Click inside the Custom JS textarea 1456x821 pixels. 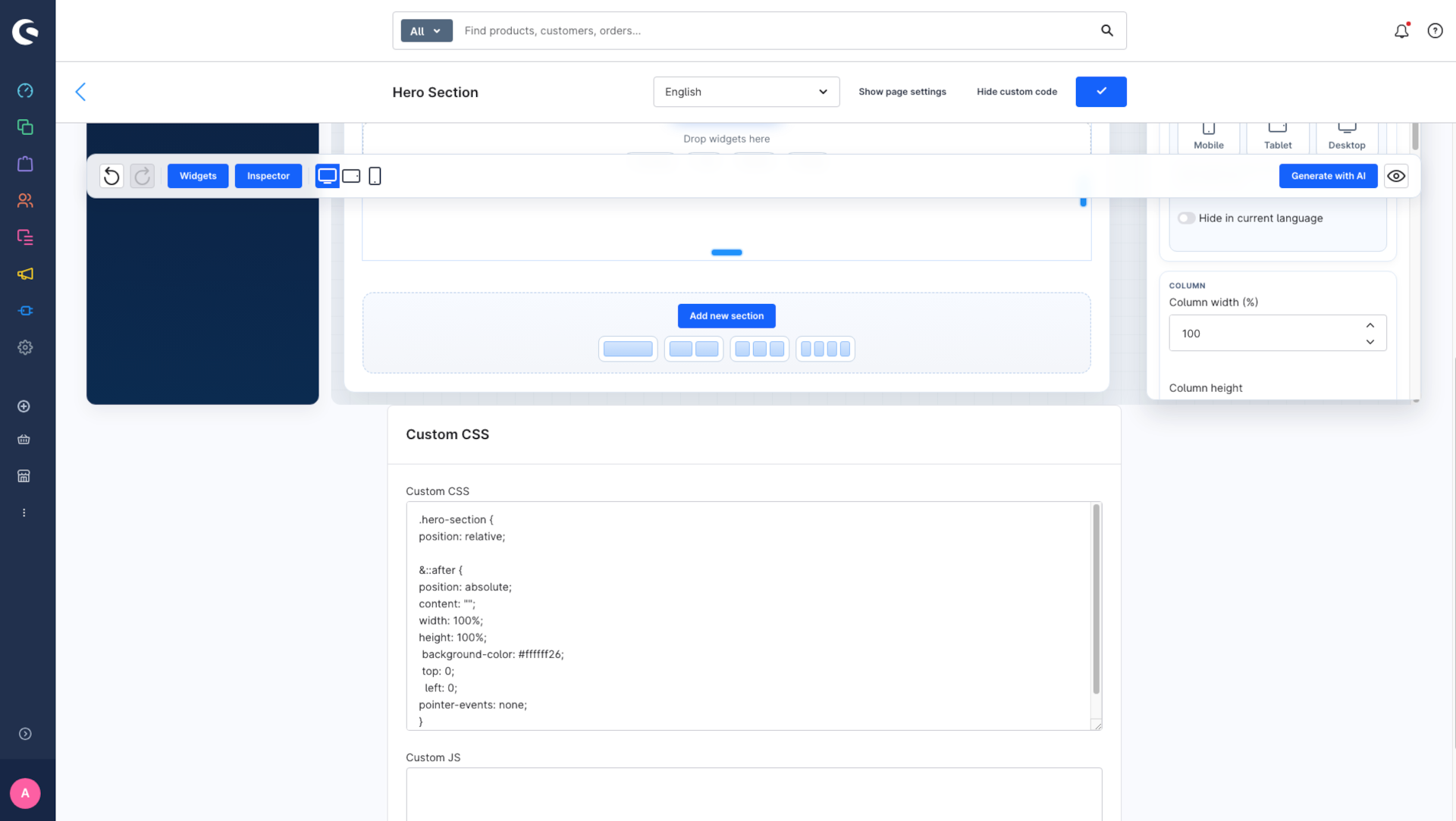click(x=754, y=794)
